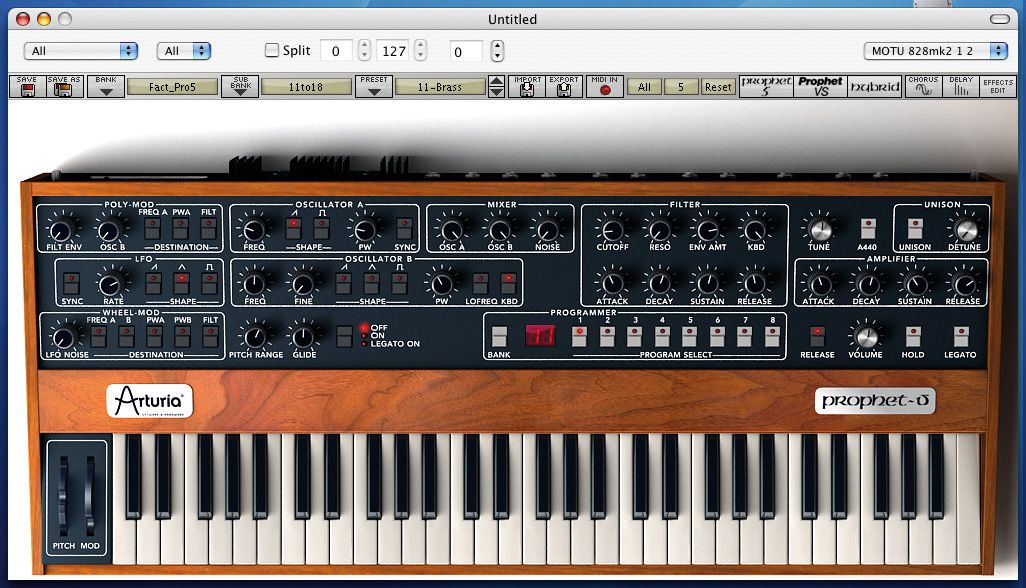1026x588 pixels.
Task: Click the Mod wheel
Action: [x=90, y=496]
